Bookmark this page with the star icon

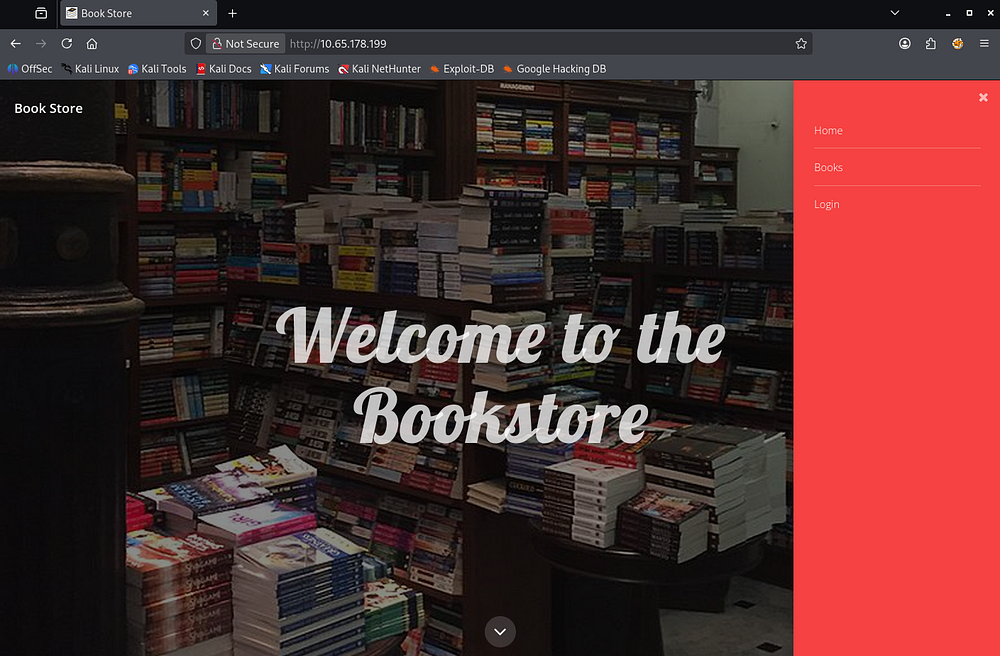801,44
